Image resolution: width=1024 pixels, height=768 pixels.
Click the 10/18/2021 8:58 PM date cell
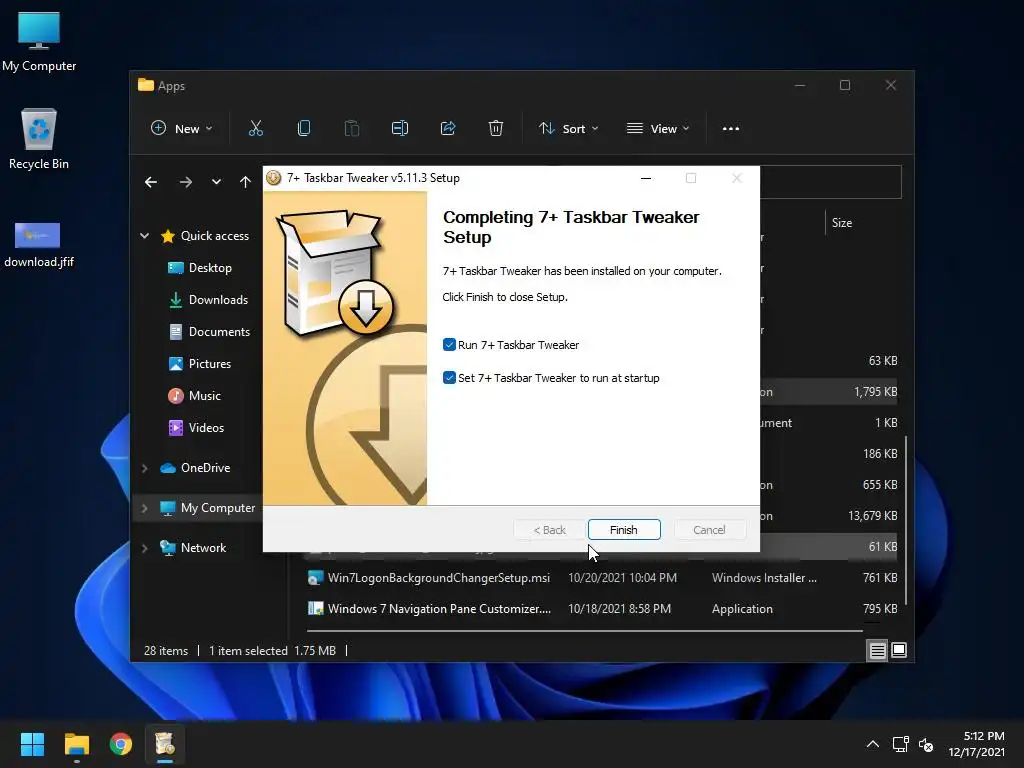pyautogui.click(x=619, y=609)
